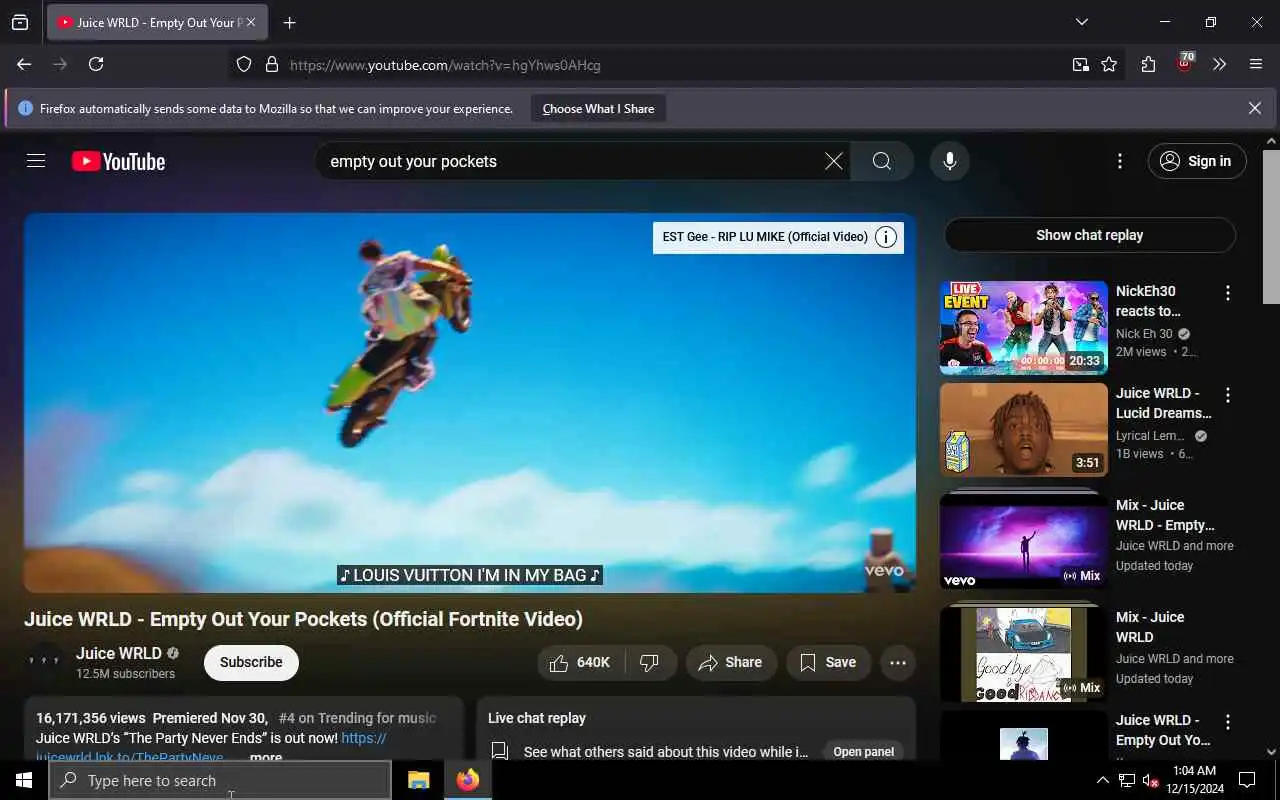The width and height of the screenshot is (1280, 800).
Task: Open the Windows Start menu
Action: point(23,780)
